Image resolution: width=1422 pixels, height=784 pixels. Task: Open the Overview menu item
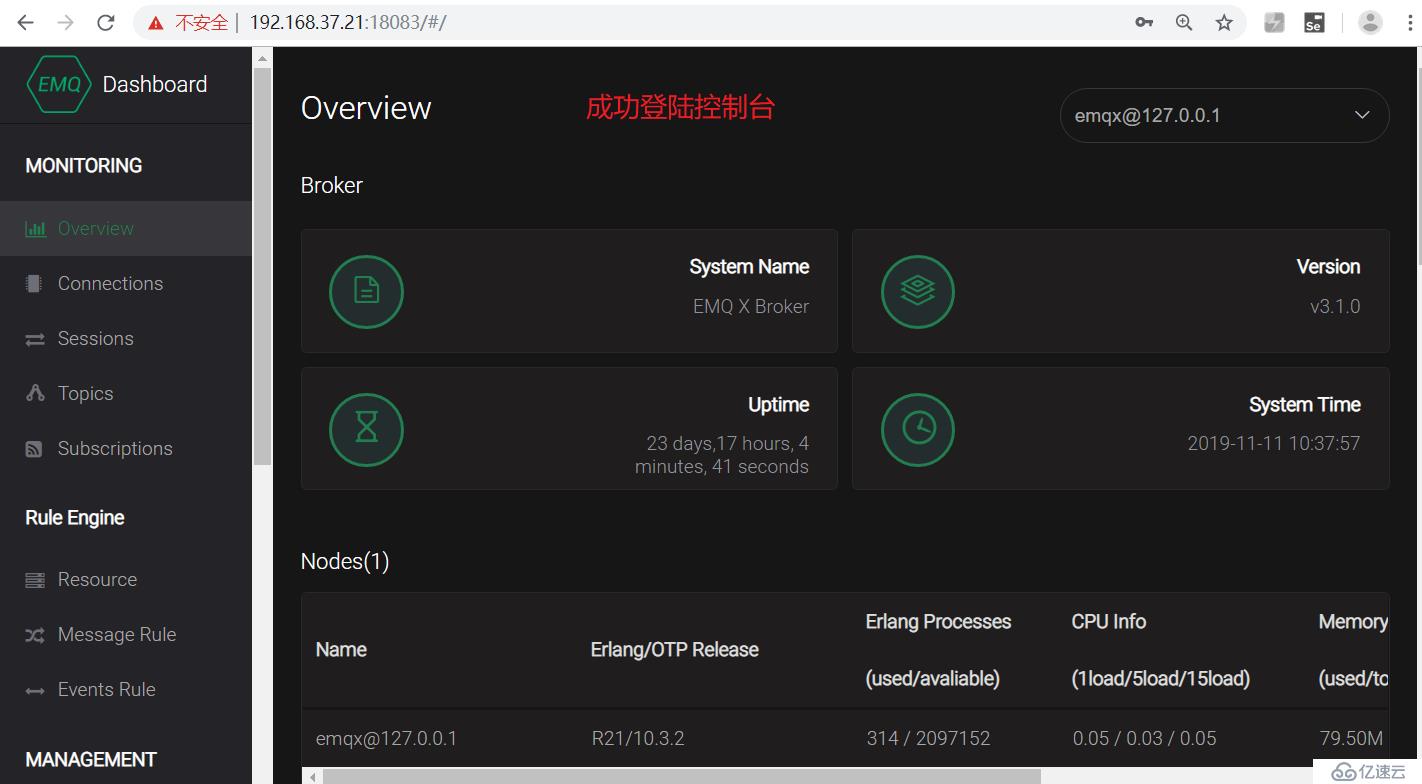[126, 228]
